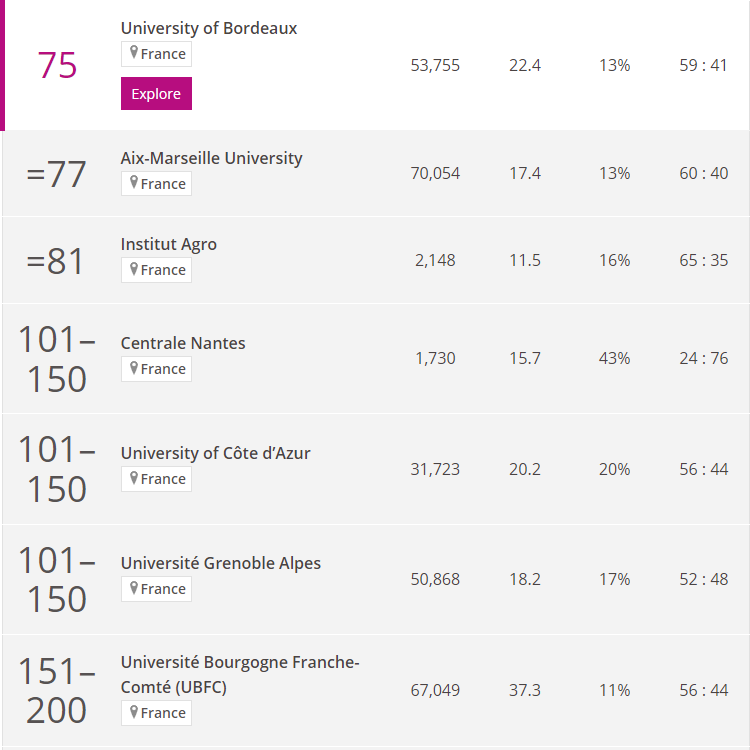Image resolution: width=750 pixels, height=750 pixels.
Task: Open the University of Côte d'Azur page
Action: [215, 453]
